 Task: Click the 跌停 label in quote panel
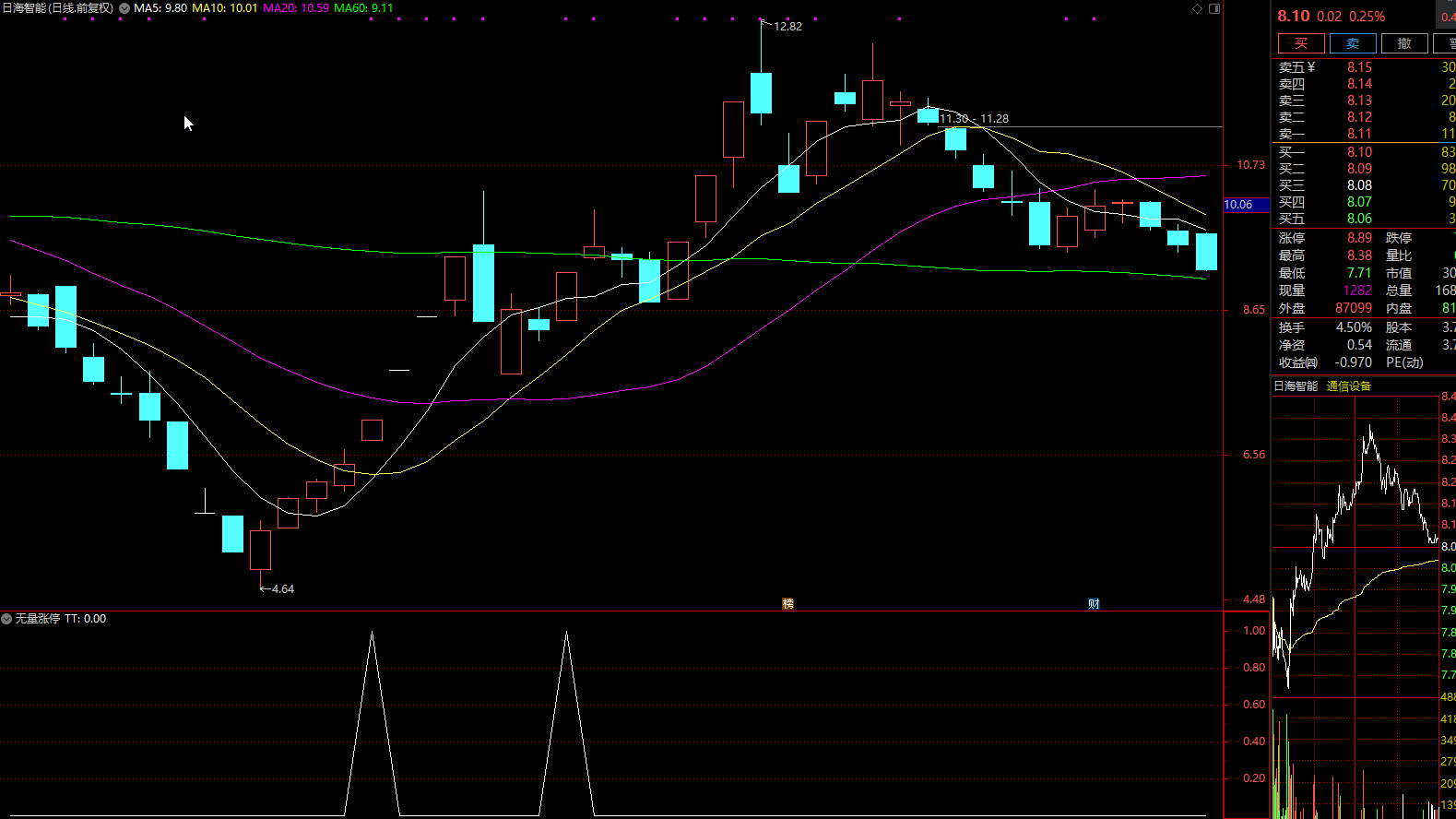pyautogui.click(x=1399, y=238)
